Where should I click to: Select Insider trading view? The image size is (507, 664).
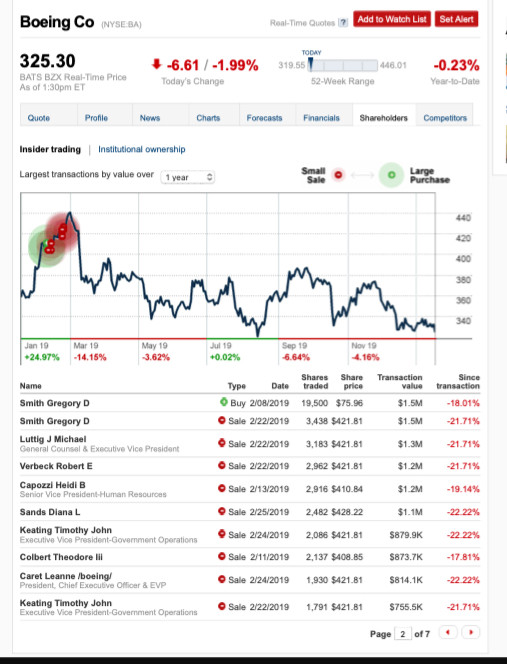click(x=50, y=149)
